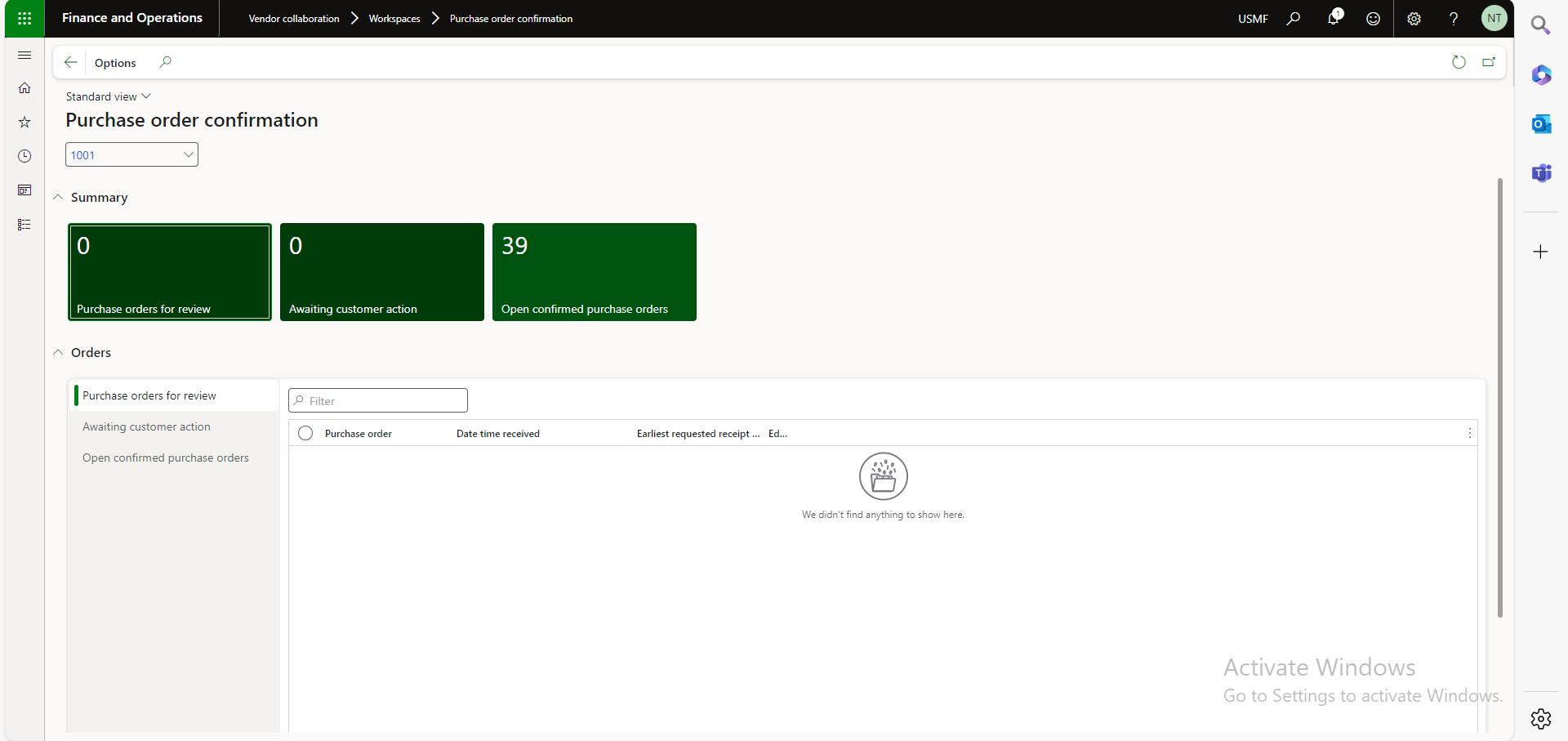
Task: Open the settings gear in top bar
Action: [x=1414, y=19]
